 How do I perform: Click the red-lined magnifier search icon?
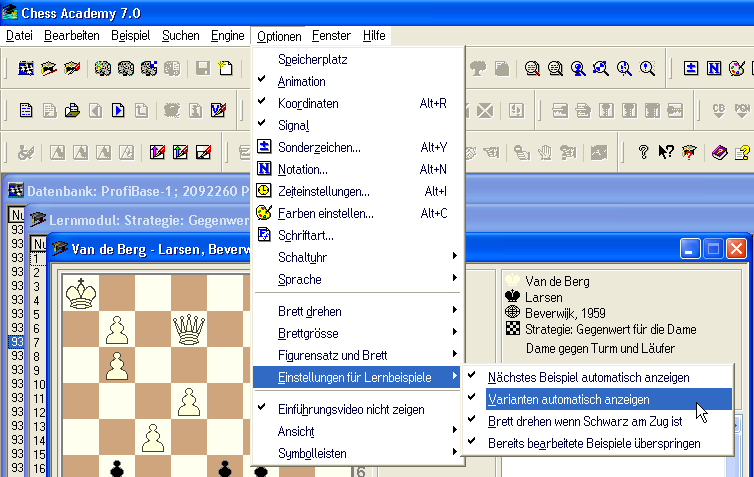(x=532, y=69)
